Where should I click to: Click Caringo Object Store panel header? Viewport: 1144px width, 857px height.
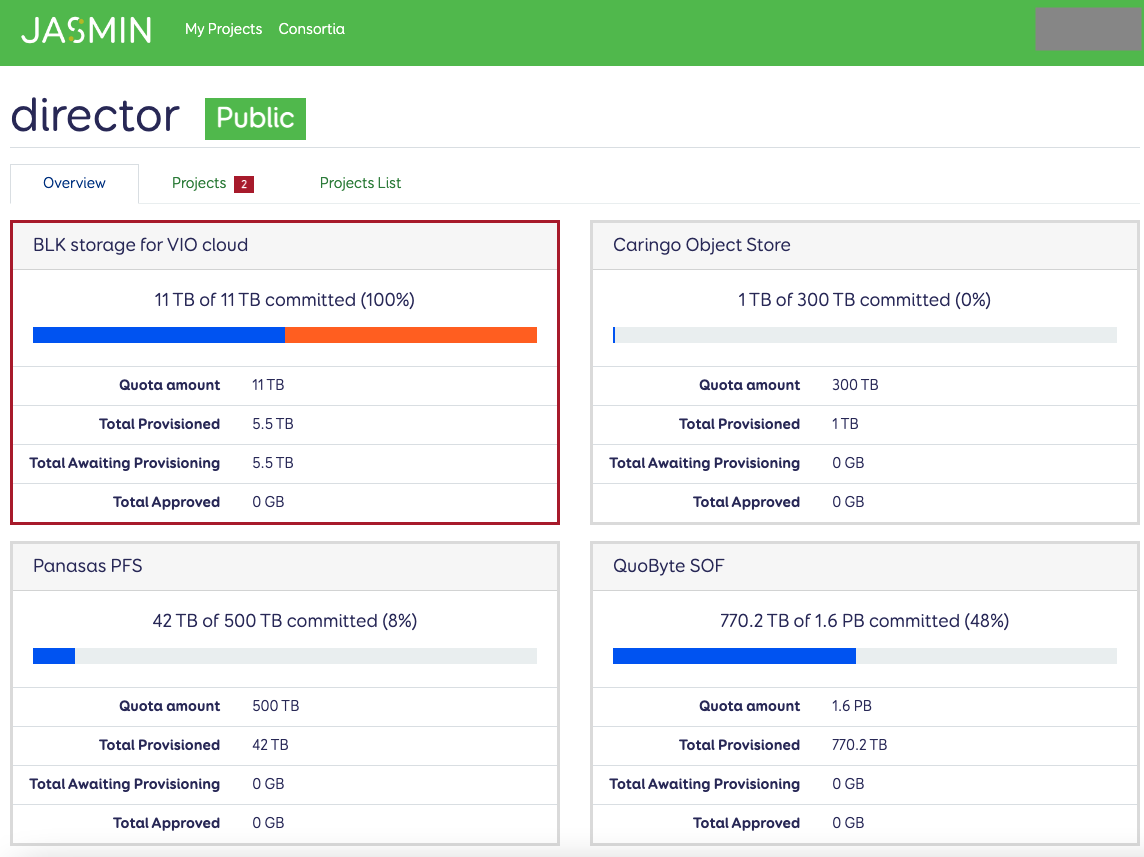701,245
